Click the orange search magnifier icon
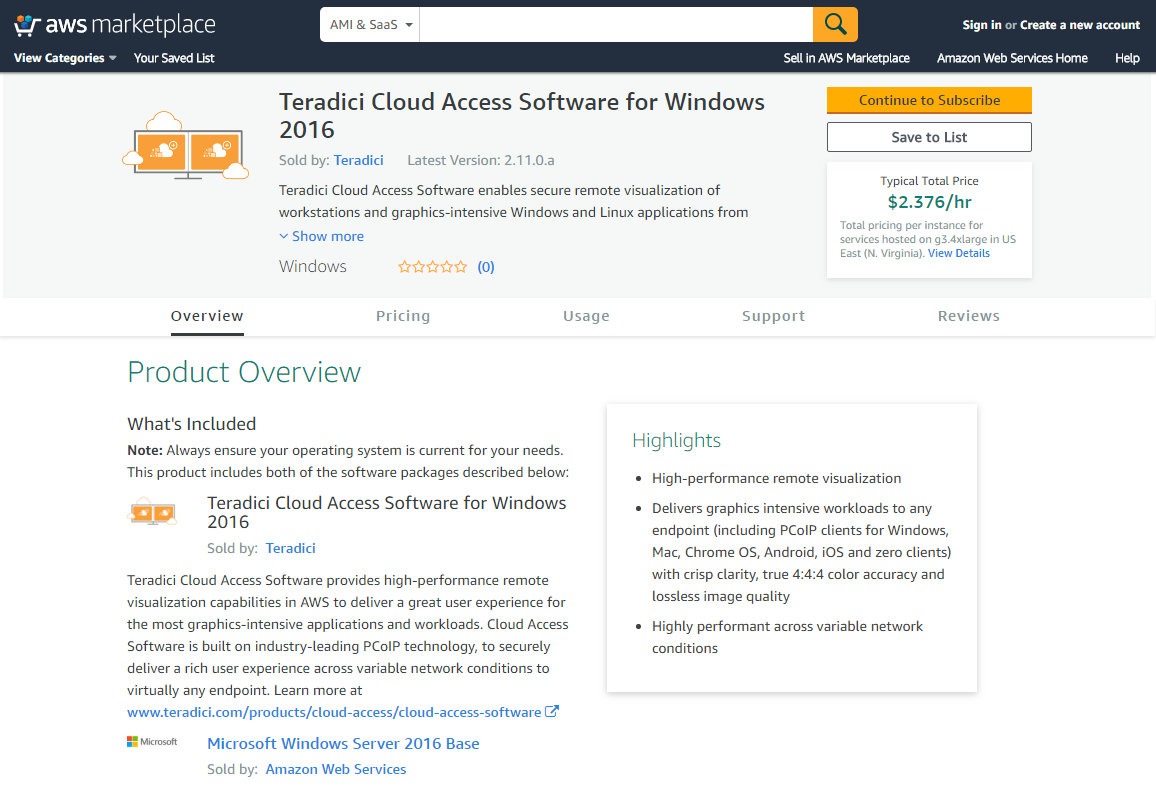This screenshot has width=1156, height=788. point(835,23)
